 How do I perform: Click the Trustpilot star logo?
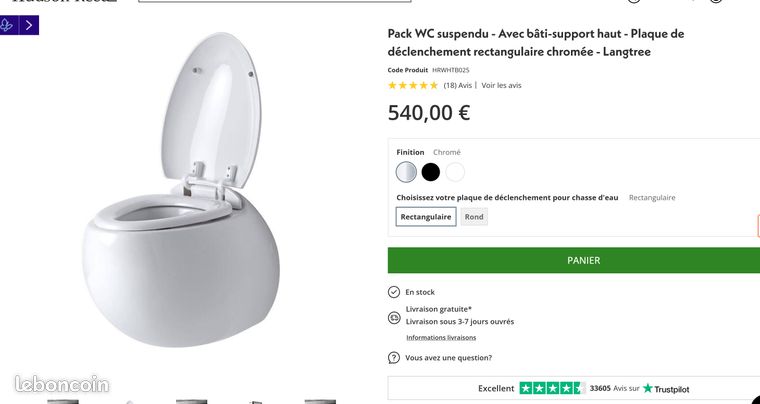[648, 388]
